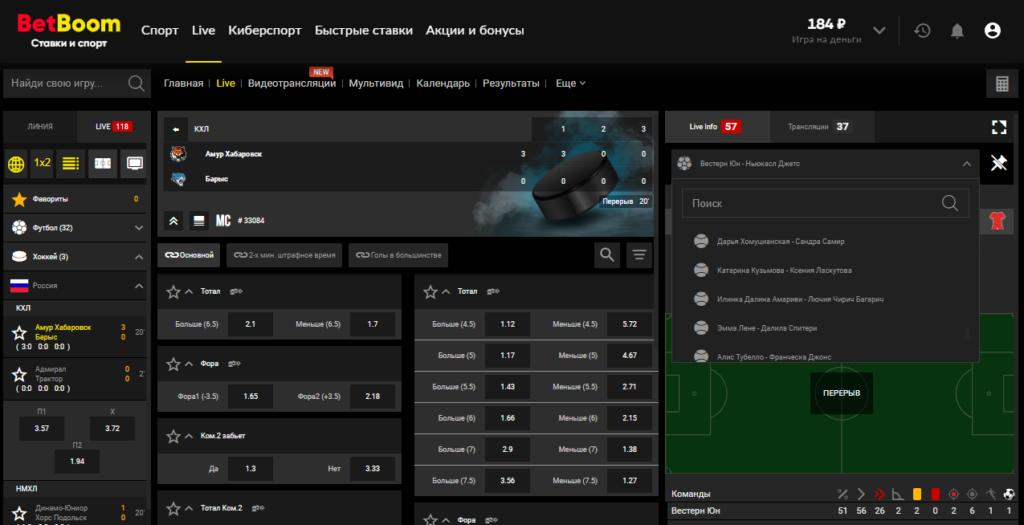Select the 1x2 view icon
The width and height of the screenshot is (1024, 525).
(42, 163)
